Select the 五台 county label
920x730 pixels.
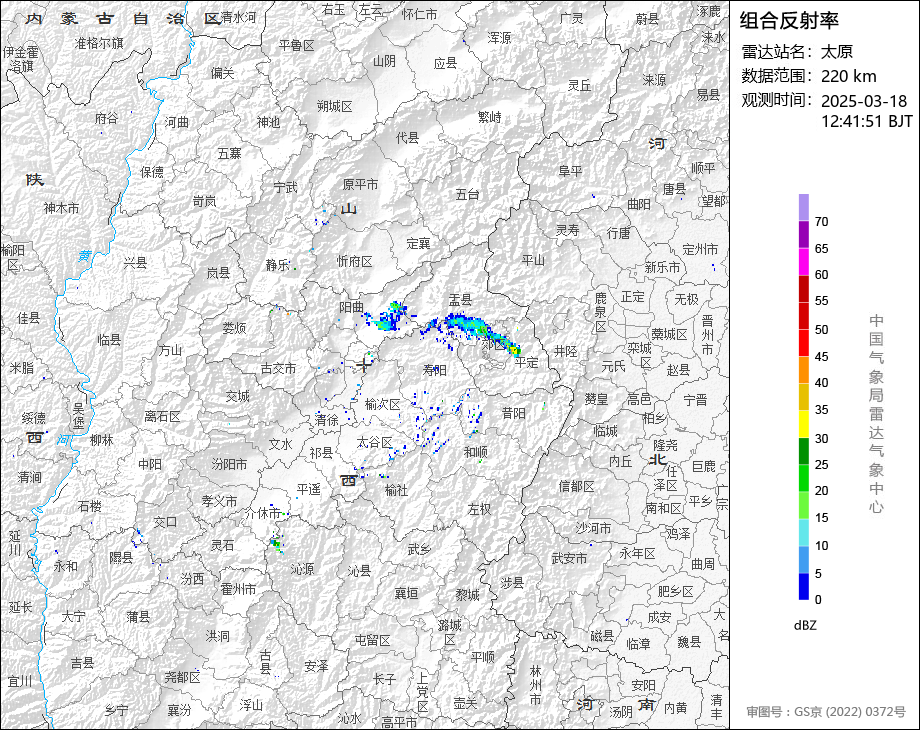point(467,194)
